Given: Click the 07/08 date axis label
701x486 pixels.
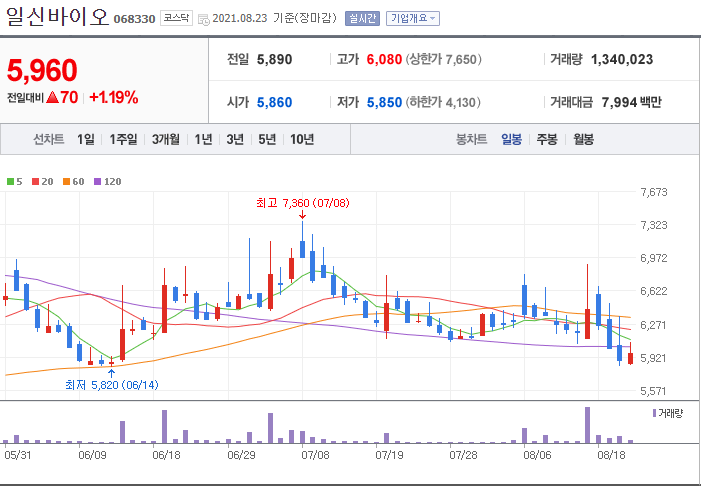Looking at the screenshot, I should [315, 456].
